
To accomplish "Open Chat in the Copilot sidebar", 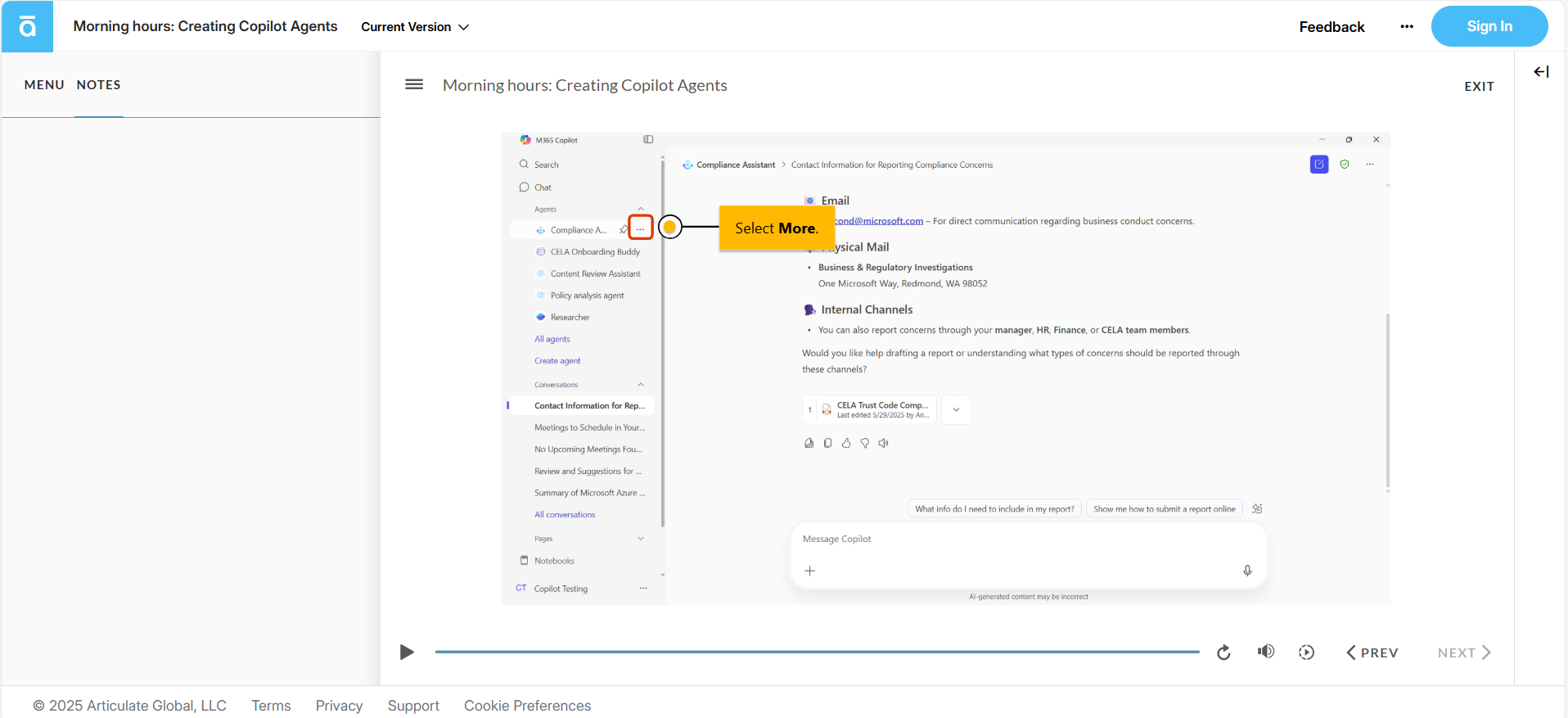I will 536,187.
